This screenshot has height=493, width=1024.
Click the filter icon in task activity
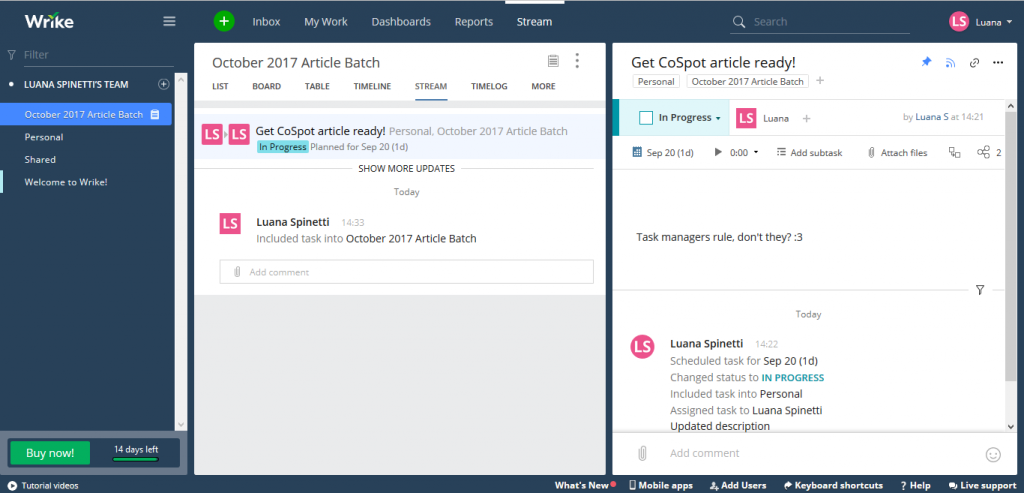tap(980, 290)
